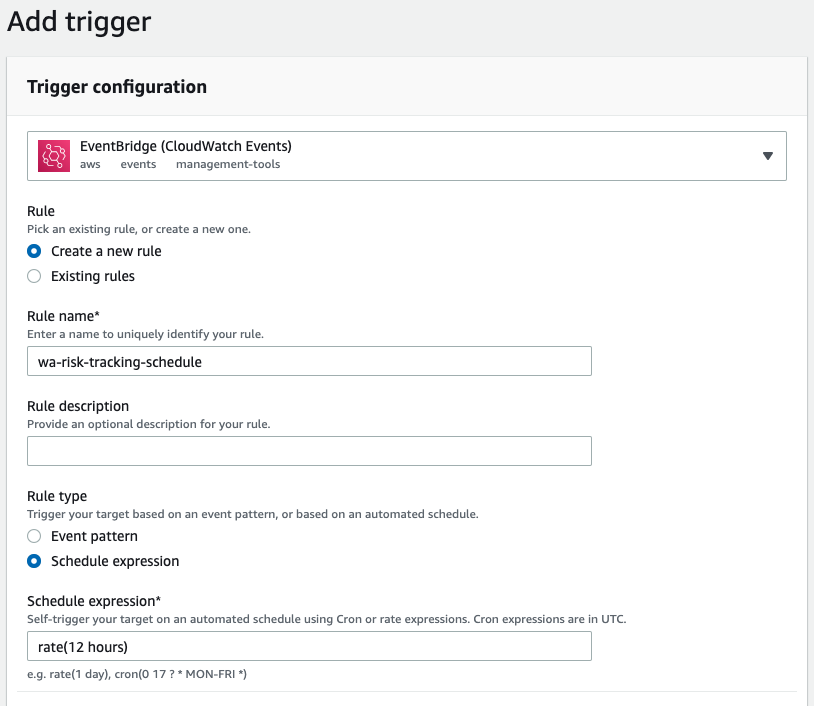Edit the rate(12 hours) schedule expression
The image size is (814, 706).
[309, 646]
